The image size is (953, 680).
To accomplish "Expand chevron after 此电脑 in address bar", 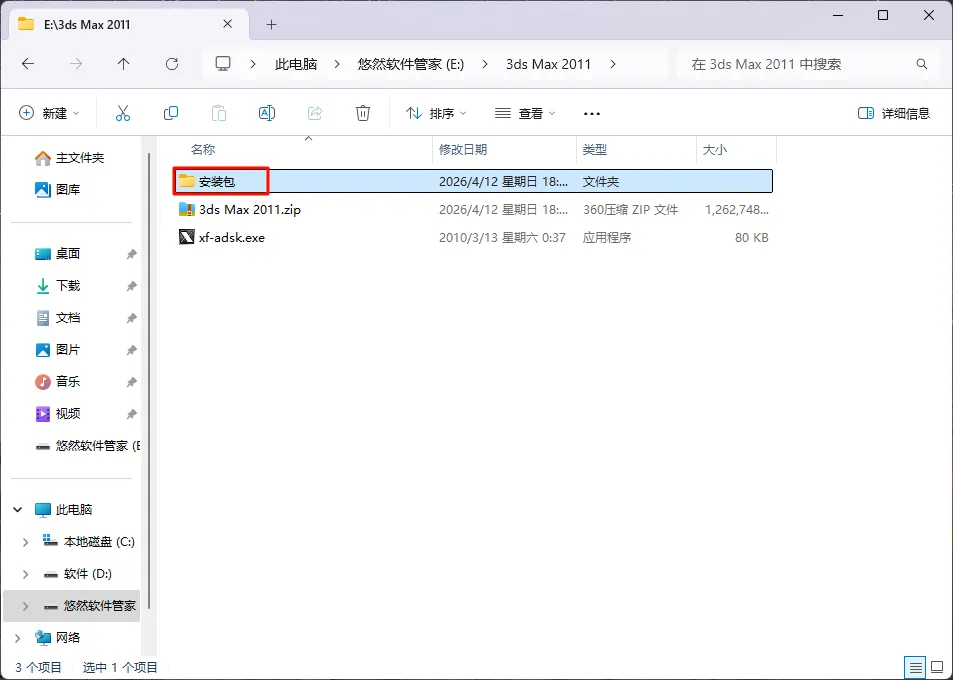I will (337, 64).
